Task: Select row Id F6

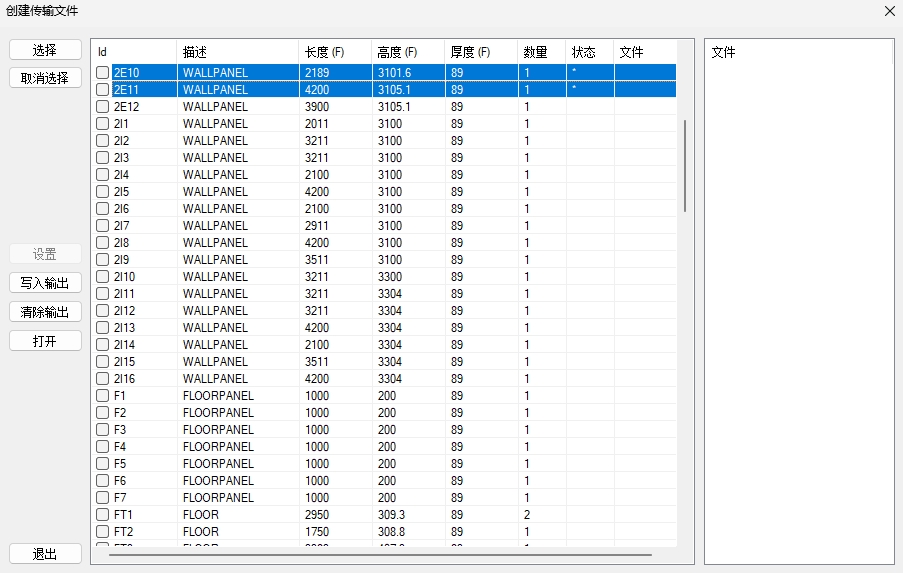Action: pos(120,480)
